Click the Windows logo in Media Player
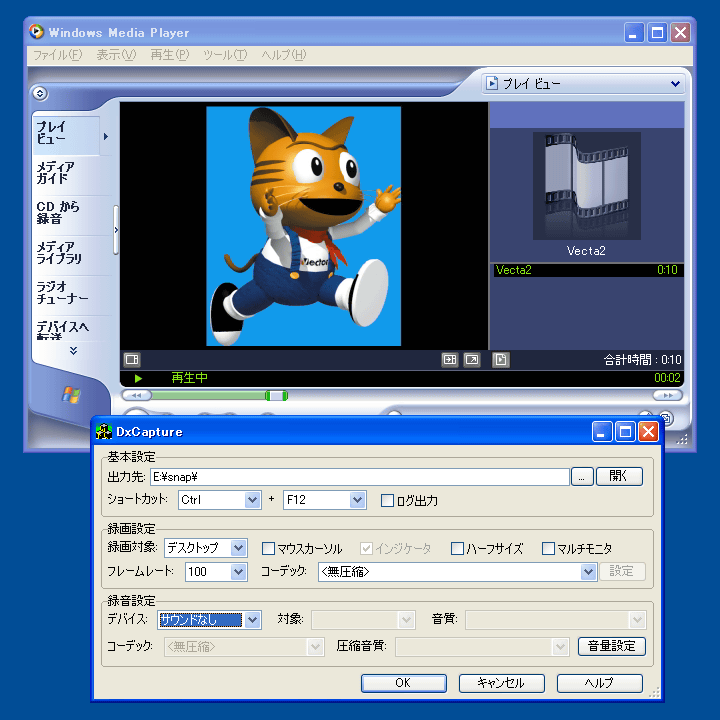This screenshot has width=720, height=720. 72,394
